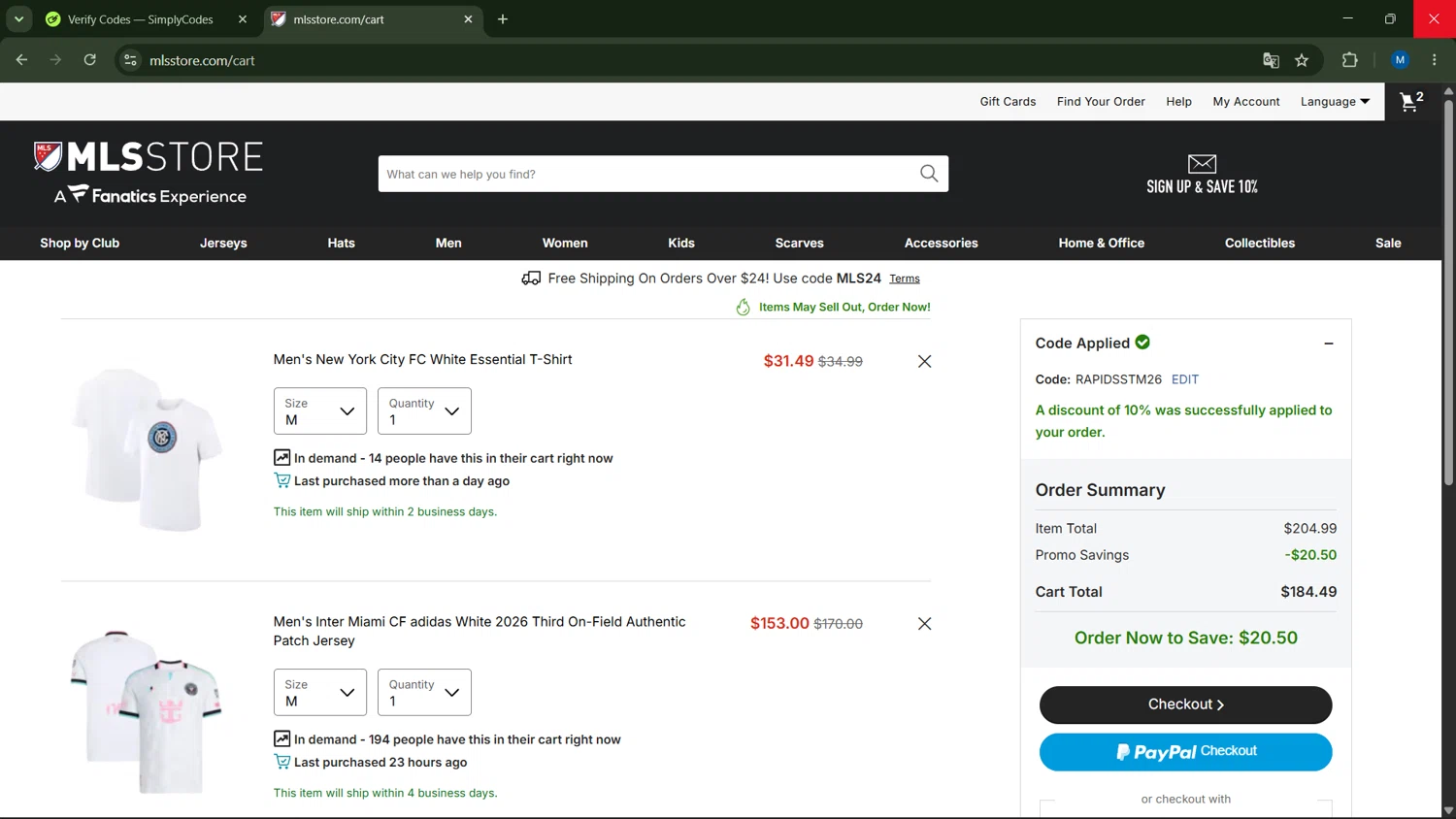Open the Jerseys menu
1456x819 pixels.
223,243
